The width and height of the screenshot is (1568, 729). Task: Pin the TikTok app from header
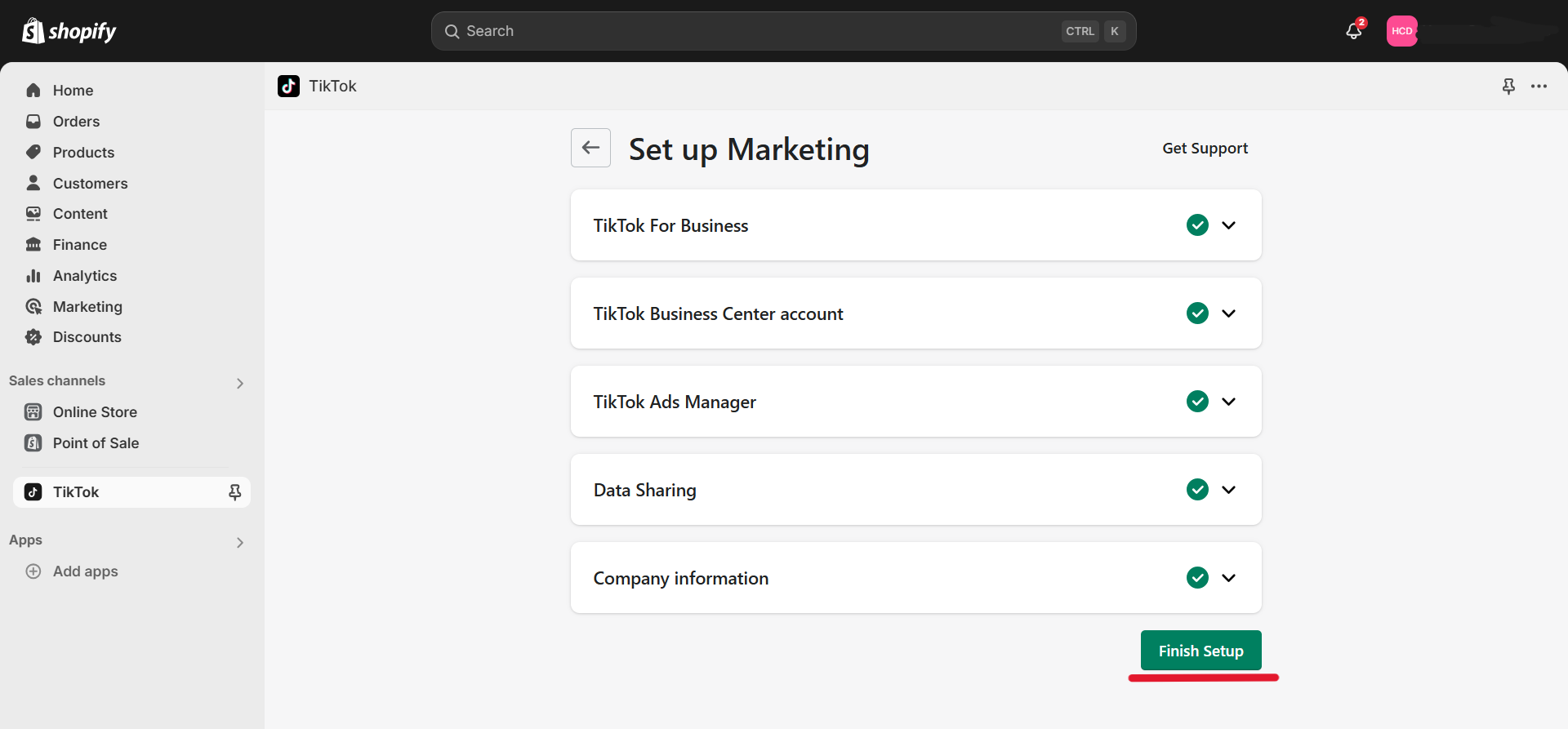coord(1508,87)
